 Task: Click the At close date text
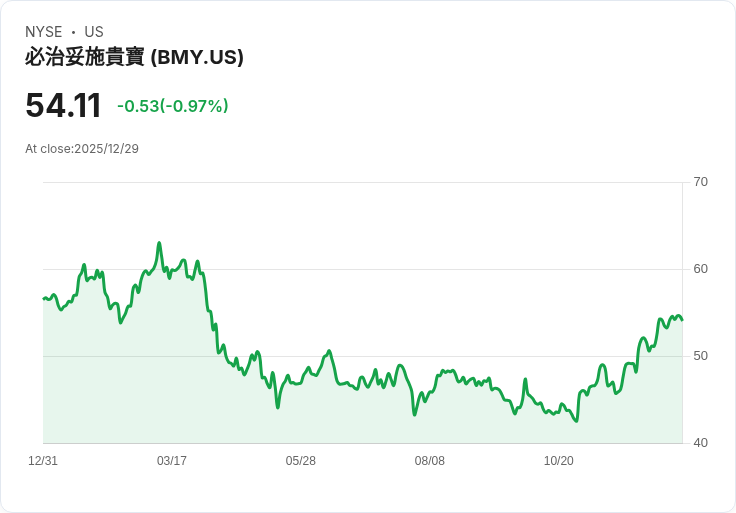pyautogui.click(x=82, y=149)
